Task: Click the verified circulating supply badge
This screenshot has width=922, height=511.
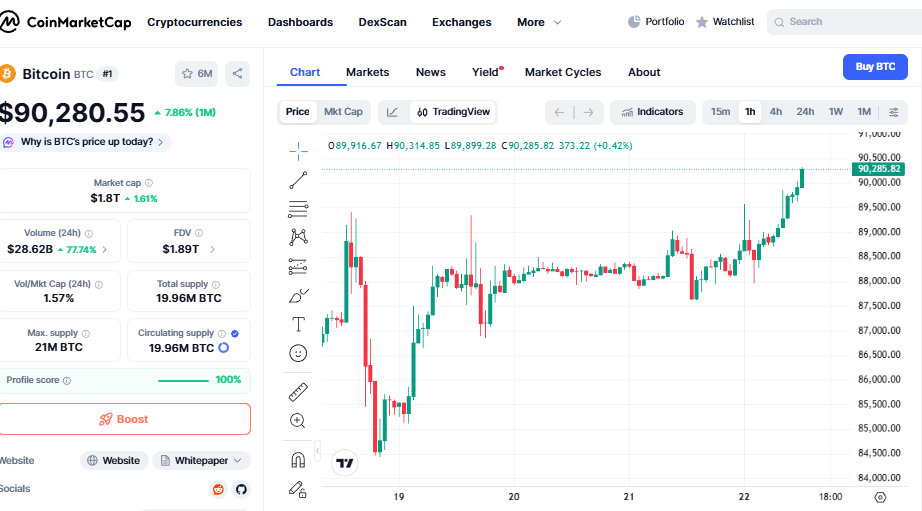Action: pos(235,333)
